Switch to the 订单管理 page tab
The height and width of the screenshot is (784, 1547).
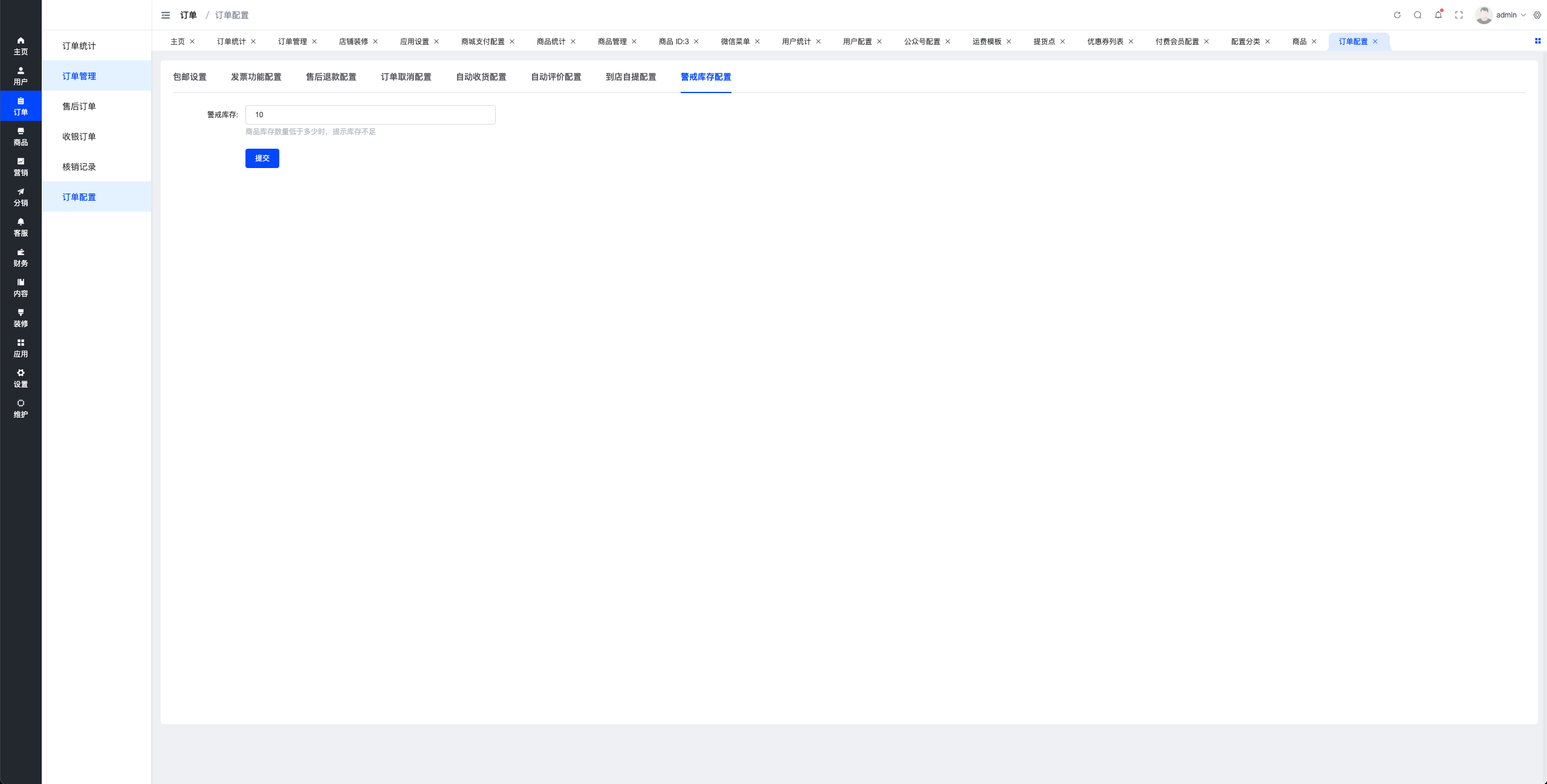tap(293, 41)
